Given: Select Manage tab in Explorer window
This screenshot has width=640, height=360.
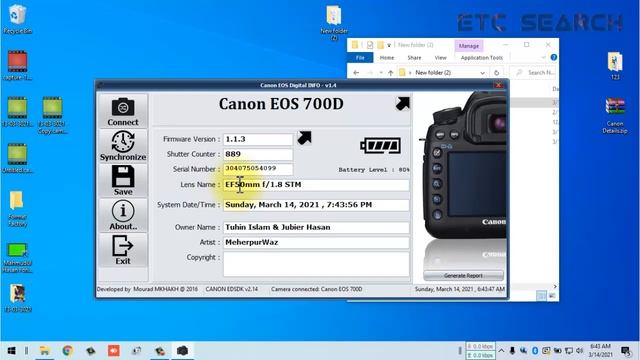Looking at the screenshot, I should point(469,46).
